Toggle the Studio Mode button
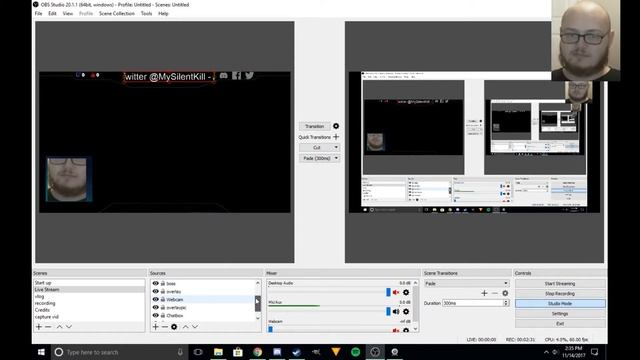The width and height of the screenshot is (640, 360). (x=560, y=304)
